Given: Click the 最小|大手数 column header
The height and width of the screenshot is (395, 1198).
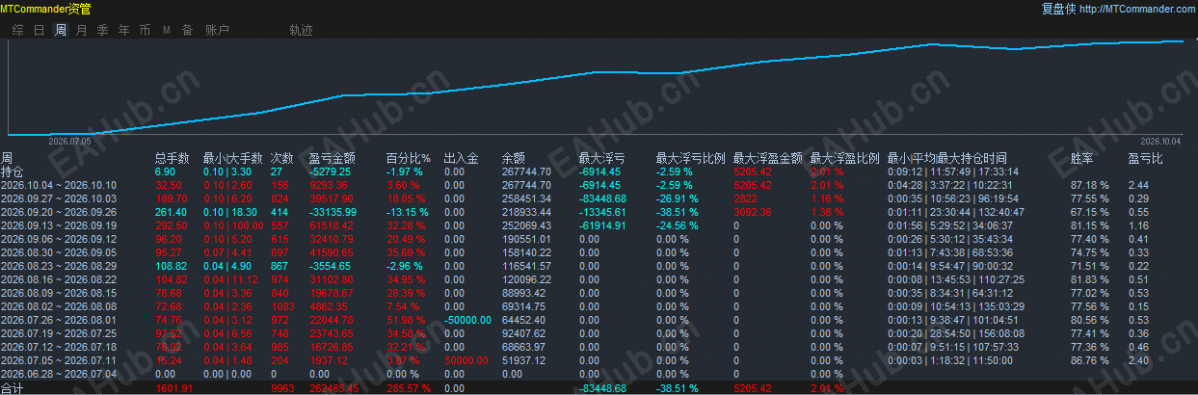Looking at the screenshot, I should tap(233, 159).
